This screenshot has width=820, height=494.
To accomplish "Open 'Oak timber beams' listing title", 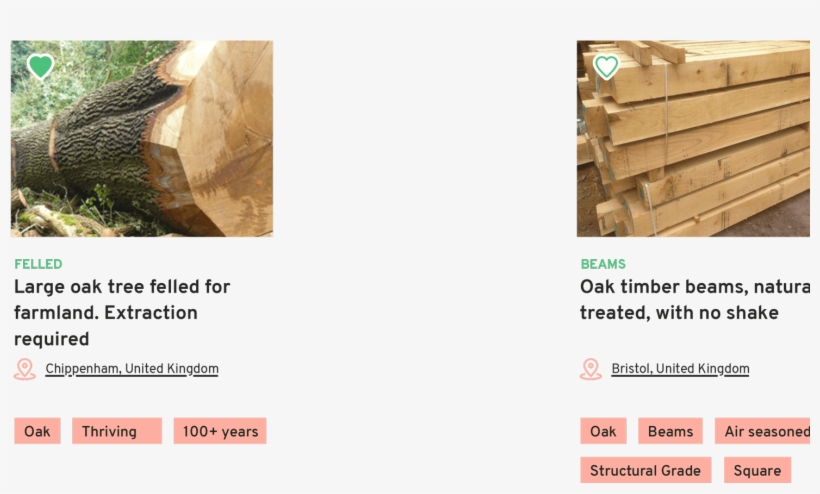I will click(694, 299).
